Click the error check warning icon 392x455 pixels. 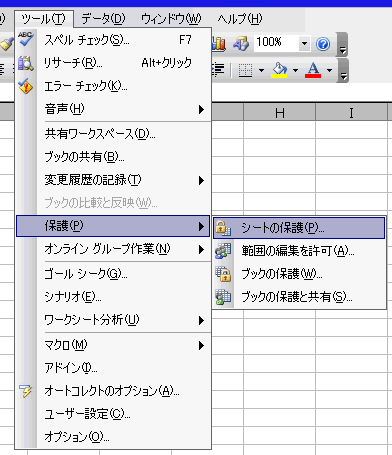coord(26,86)
